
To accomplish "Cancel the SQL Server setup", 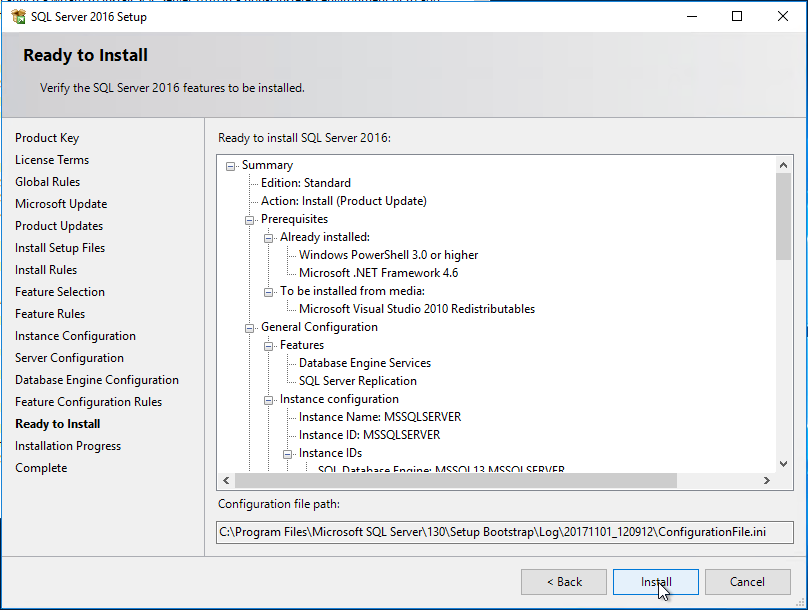I will (747, 582).
